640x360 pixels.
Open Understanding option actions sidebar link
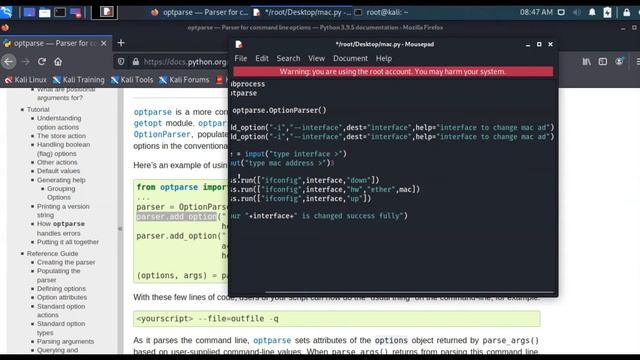click(x=59, y=122)
